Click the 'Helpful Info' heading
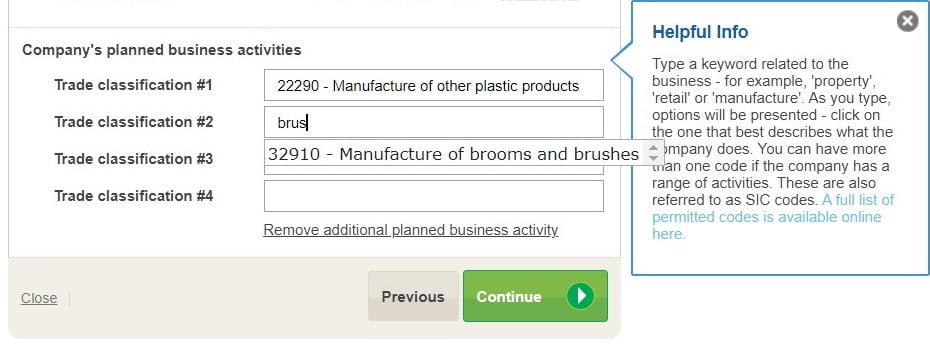 click(x=700, y=32)
